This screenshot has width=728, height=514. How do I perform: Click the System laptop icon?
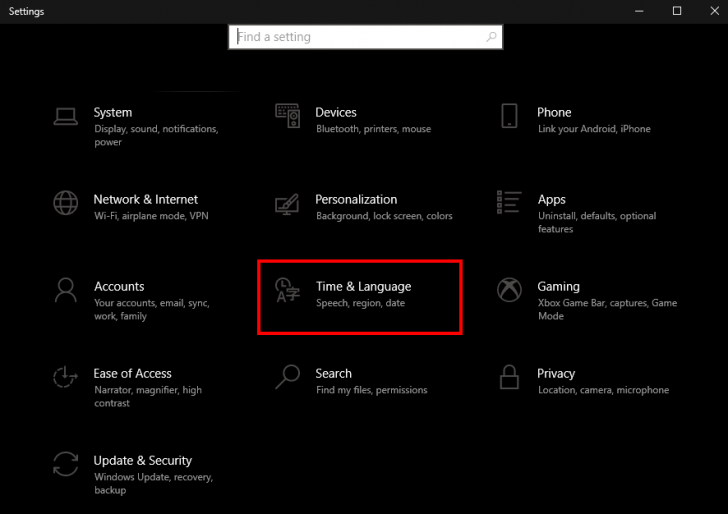click(x=66, y=116)
